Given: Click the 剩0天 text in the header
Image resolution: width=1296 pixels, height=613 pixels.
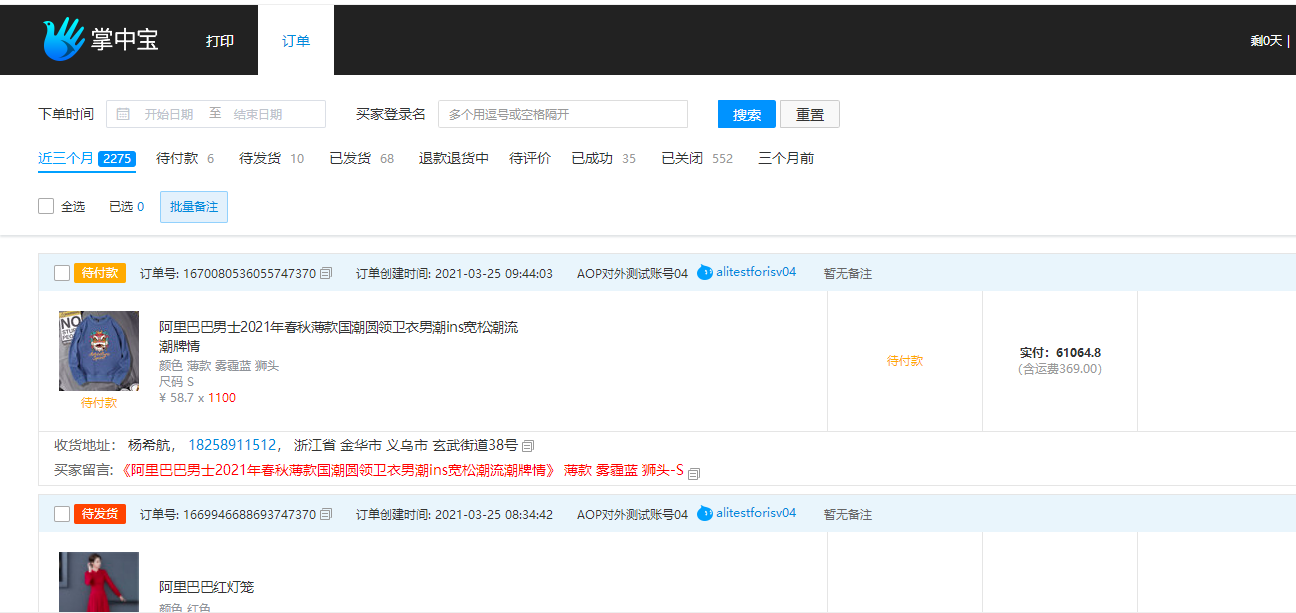Looking at the screenshot, I should click(x=1266, y=41).
